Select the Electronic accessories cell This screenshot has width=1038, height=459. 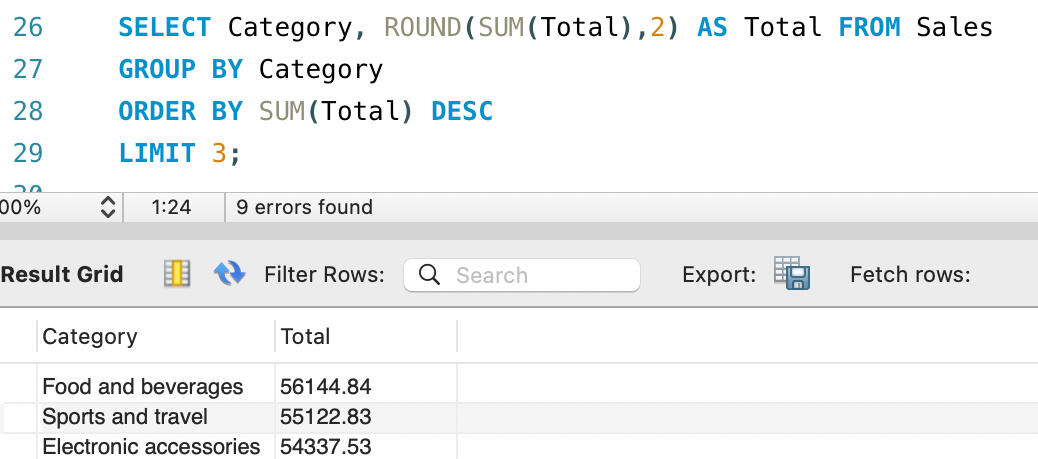coord(151,446)
